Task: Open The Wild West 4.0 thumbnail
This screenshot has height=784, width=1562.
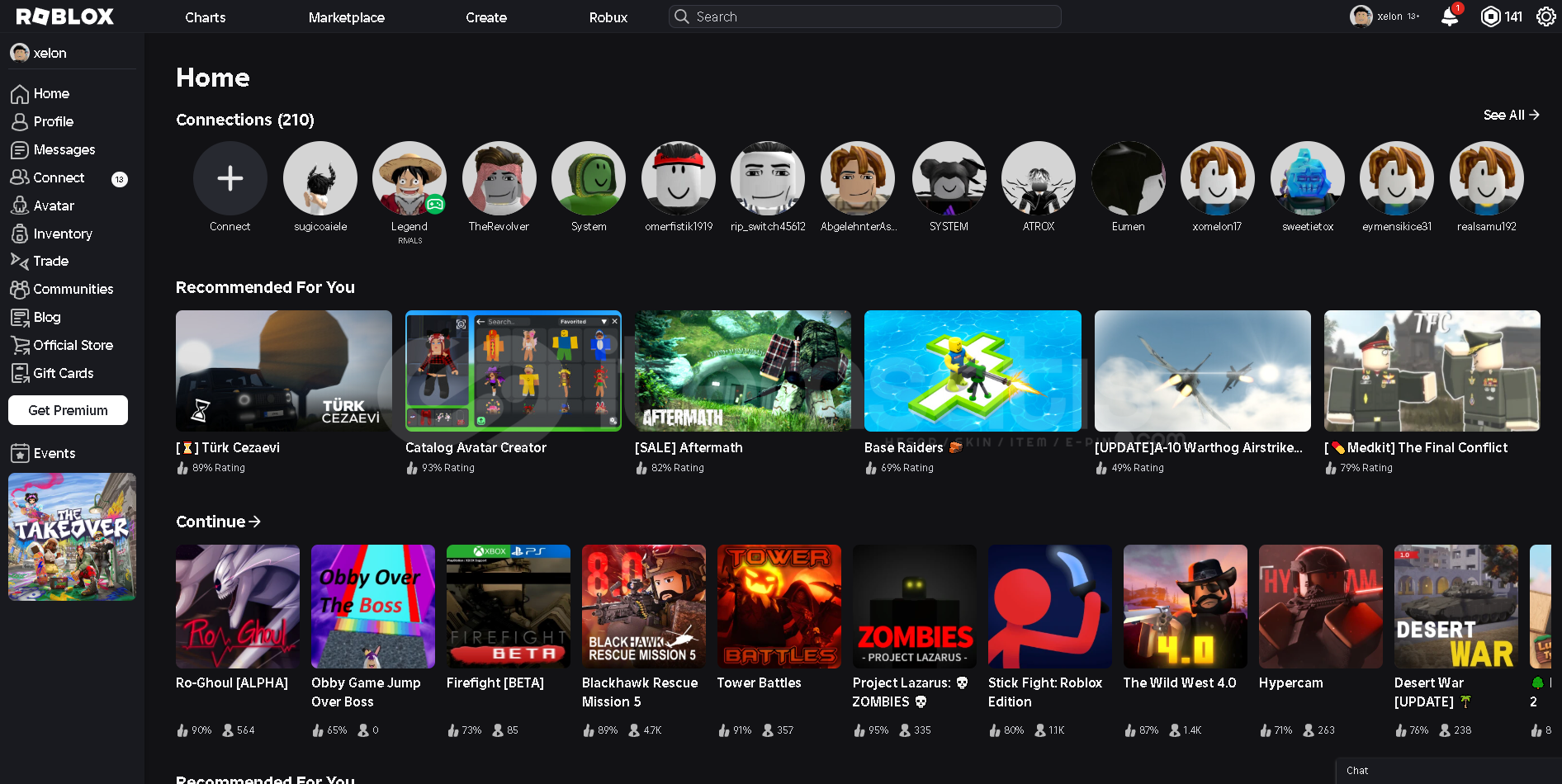Action: point(1186,607)
